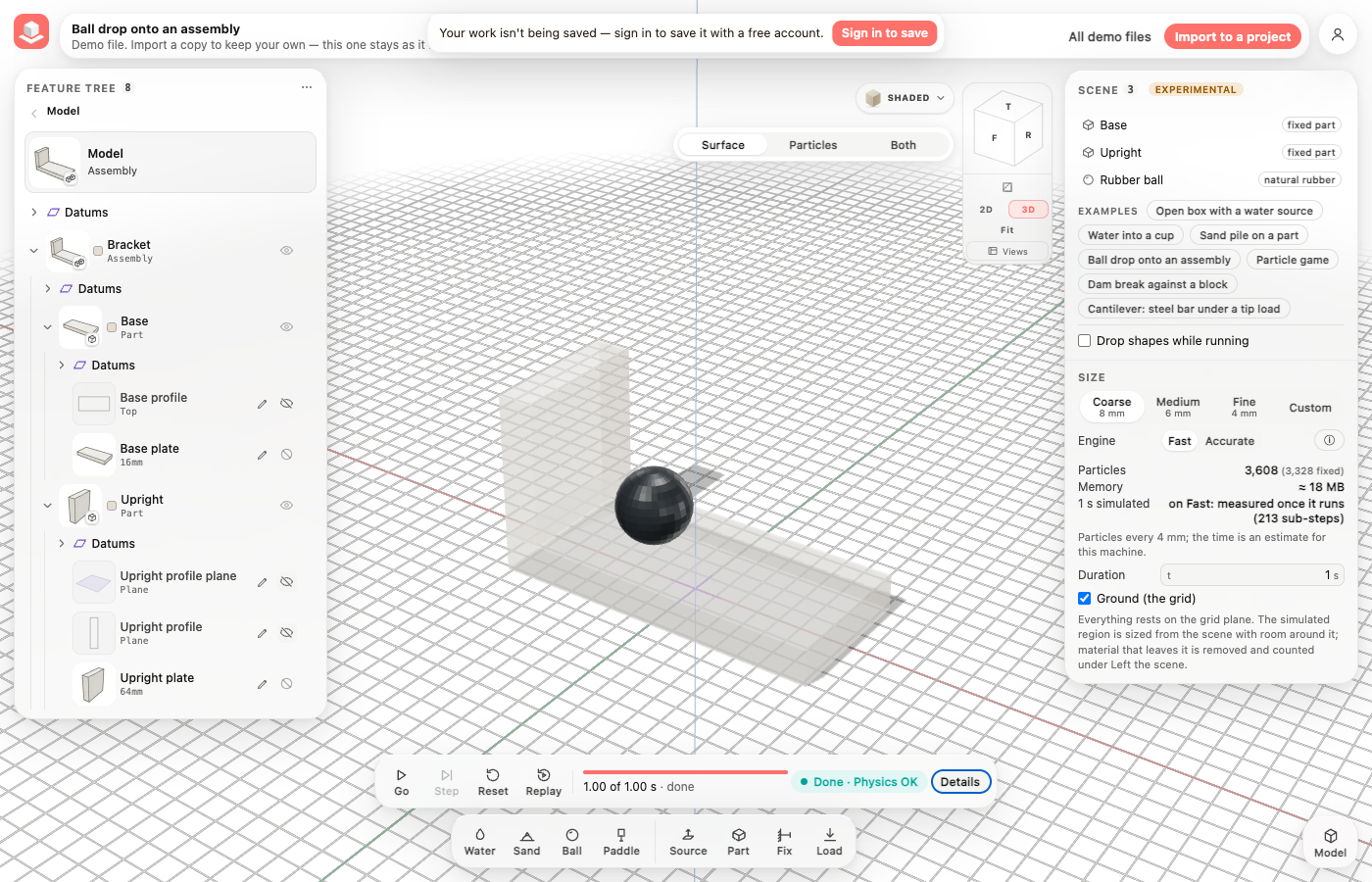Open the user account icon
The height and width of the screenshot is (882, 1372).
(x=1338, y=36)
